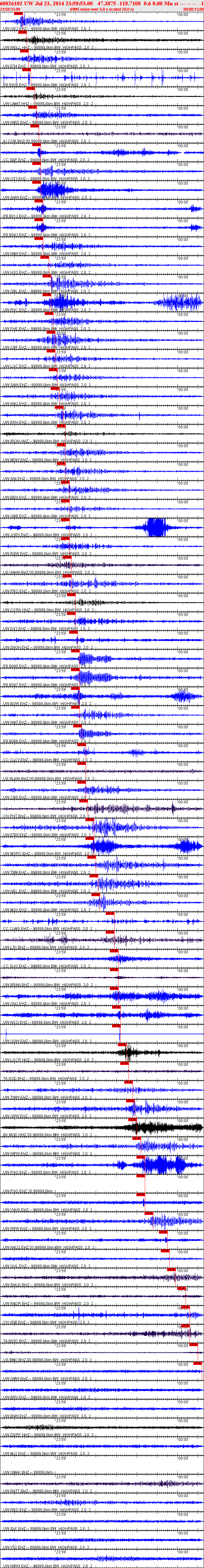
Task: Click the RMS noise scaling note
Action: pos(102,9)
